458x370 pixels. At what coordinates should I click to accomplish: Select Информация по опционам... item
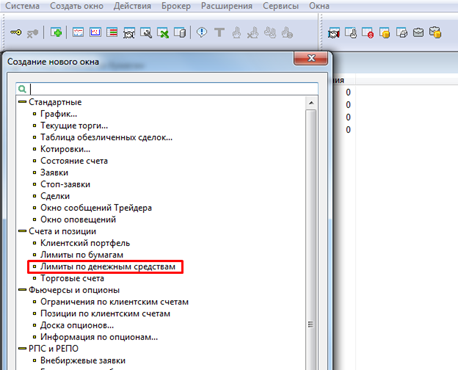point(99,337)
